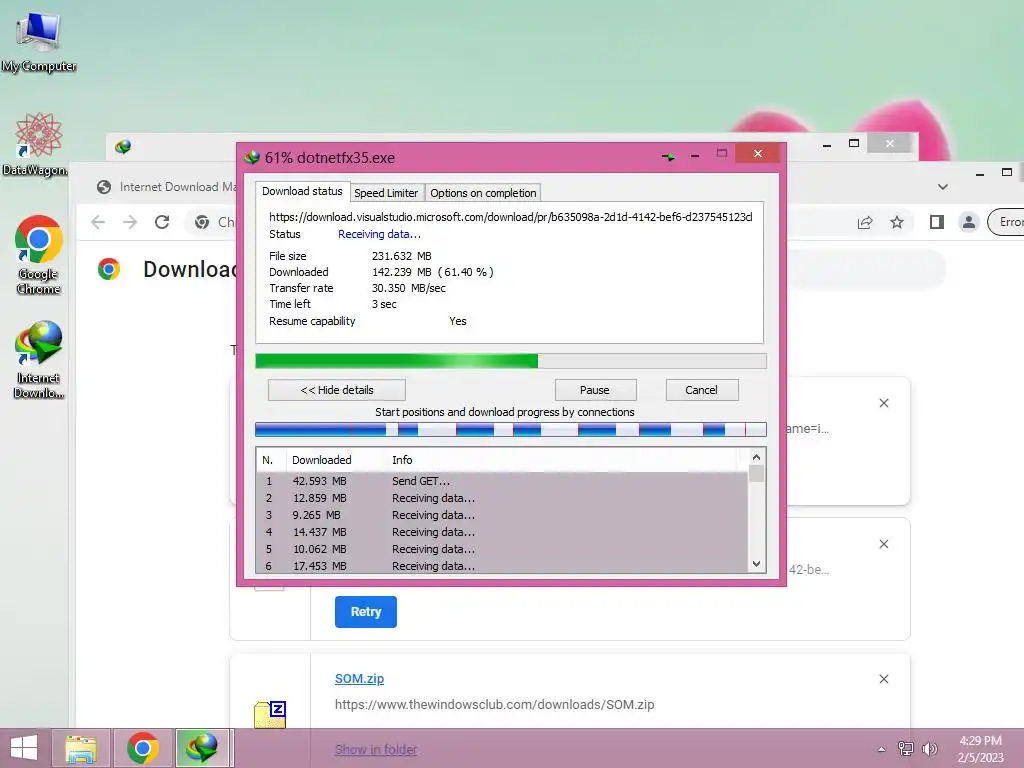The width and height of the screenshot is (1024, 768).
Task: Click Show in folder link
Action: [x=376, y=750]
